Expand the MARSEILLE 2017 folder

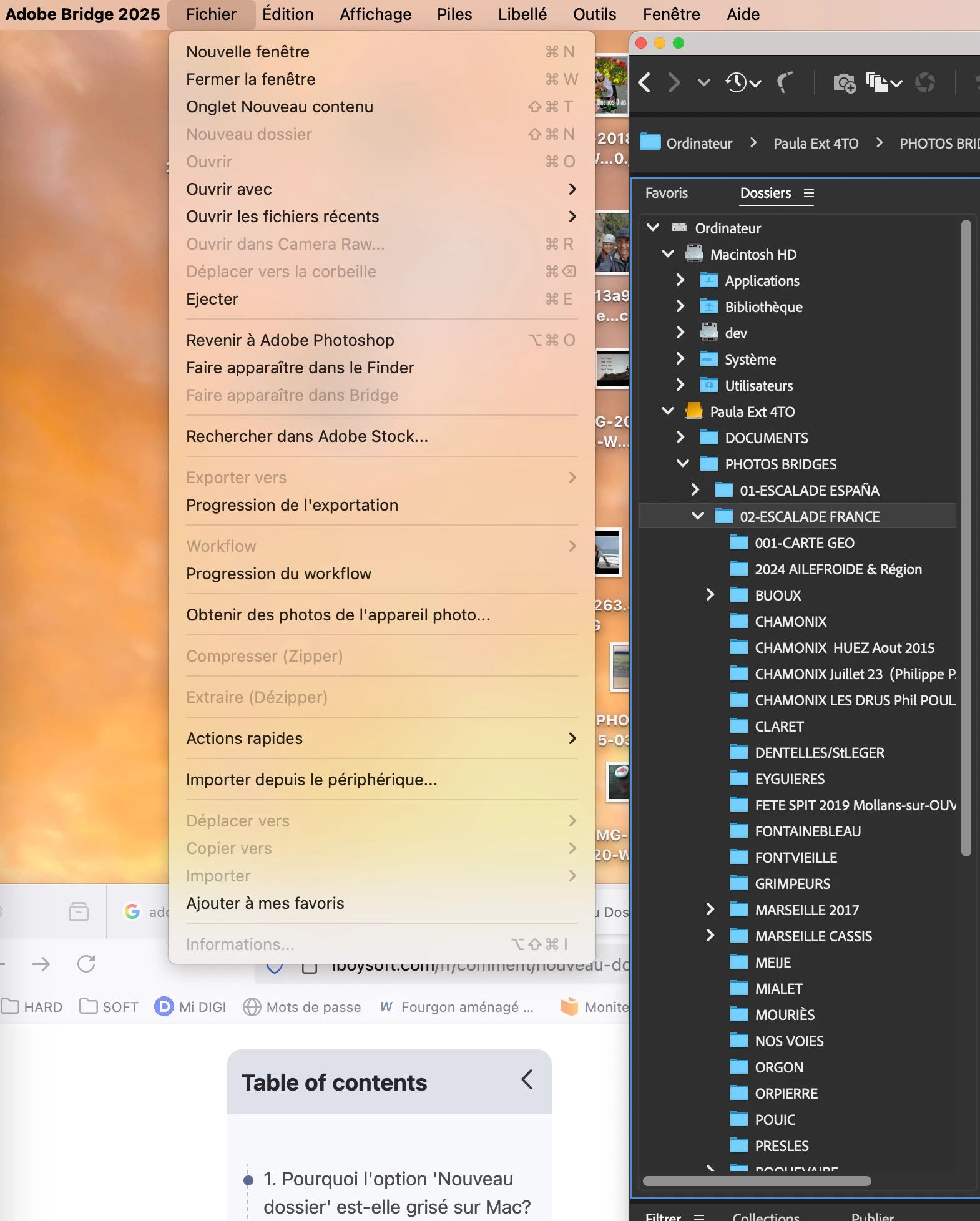(x=710, y=910)
